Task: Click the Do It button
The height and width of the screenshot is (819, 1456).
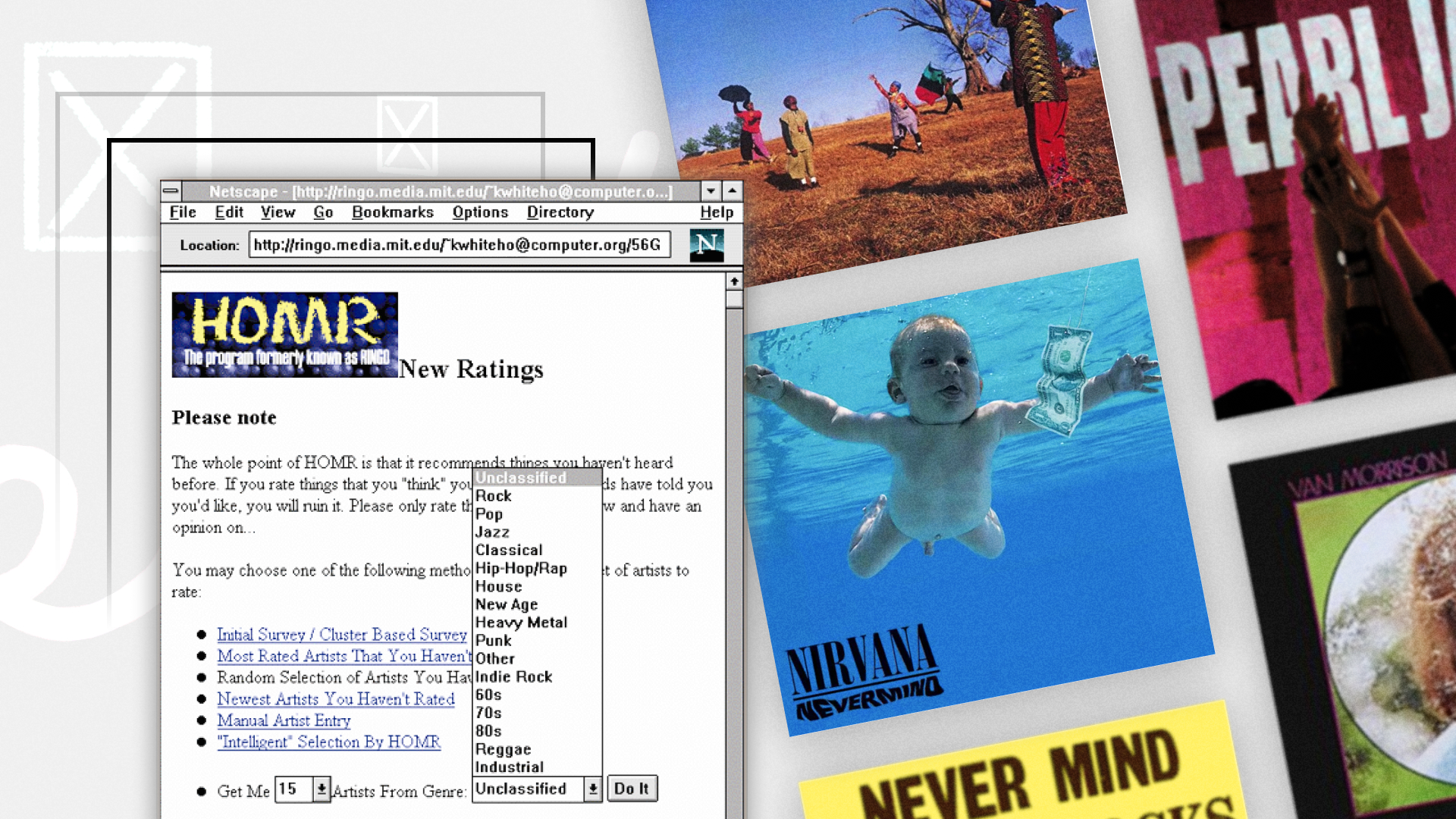Action: pyautogui.click(x=632, y=789)
